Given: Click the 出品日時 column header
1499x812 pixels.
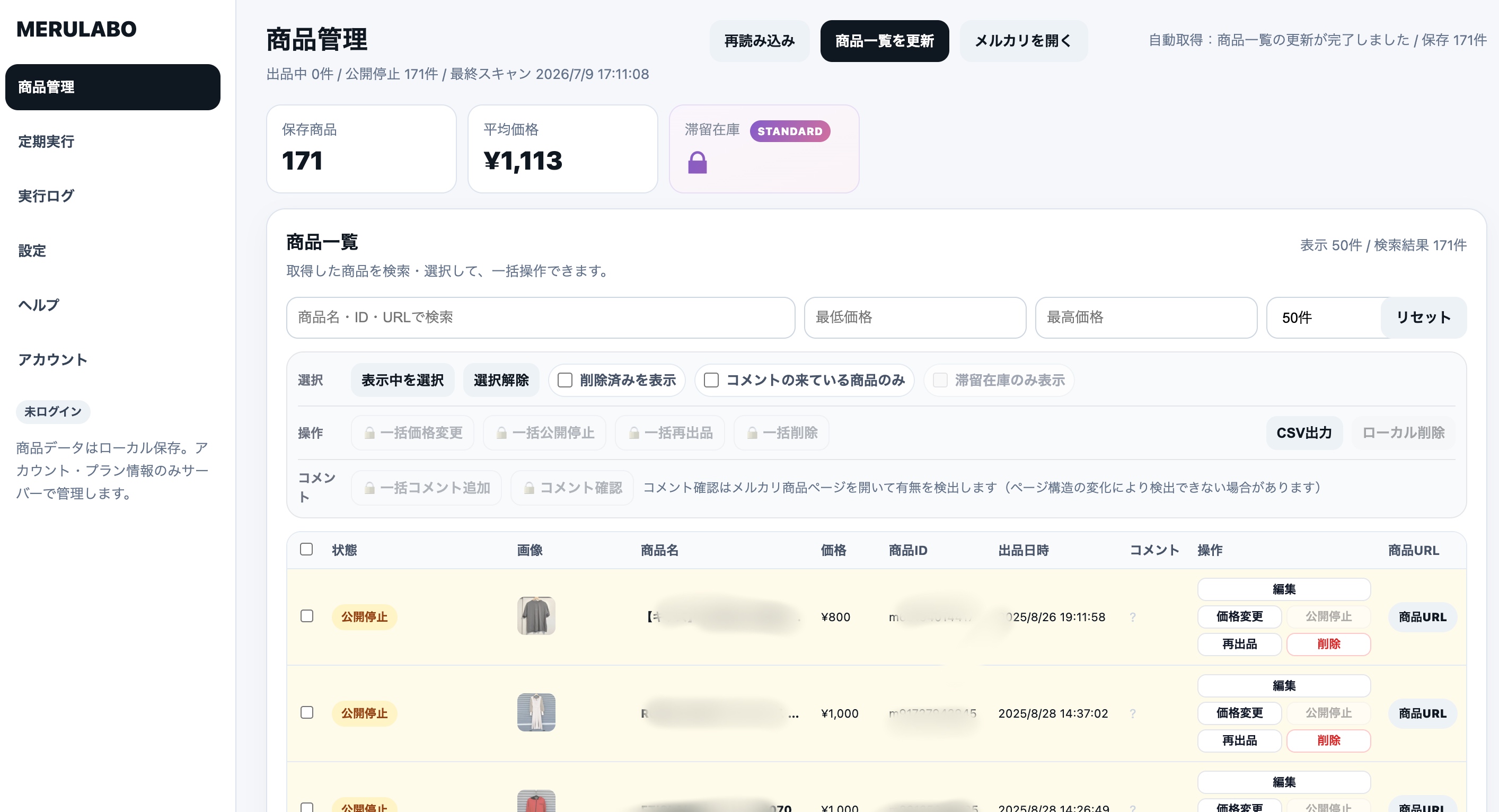Looking at the screenshot, I should [1023, 550].
